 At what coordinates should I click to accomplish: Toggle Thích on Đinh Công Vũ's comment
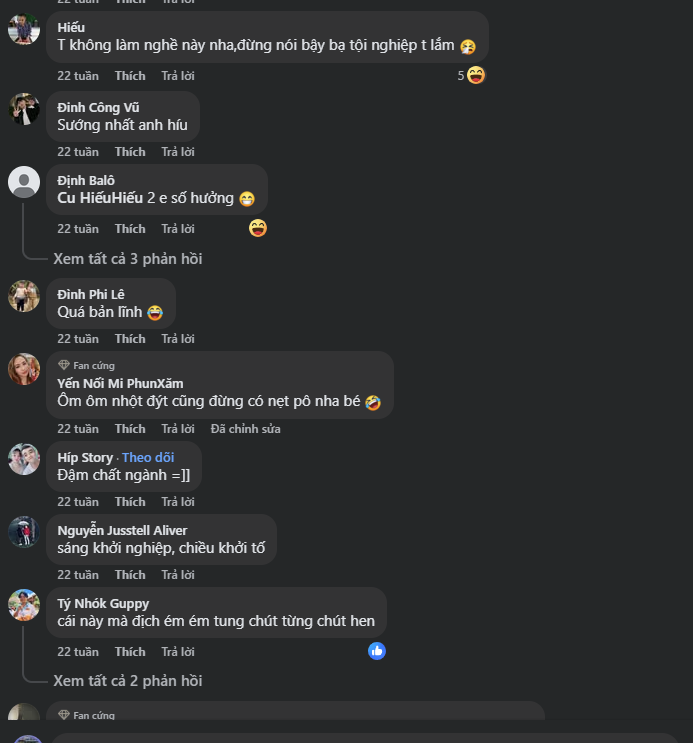[x=130, y=152]
